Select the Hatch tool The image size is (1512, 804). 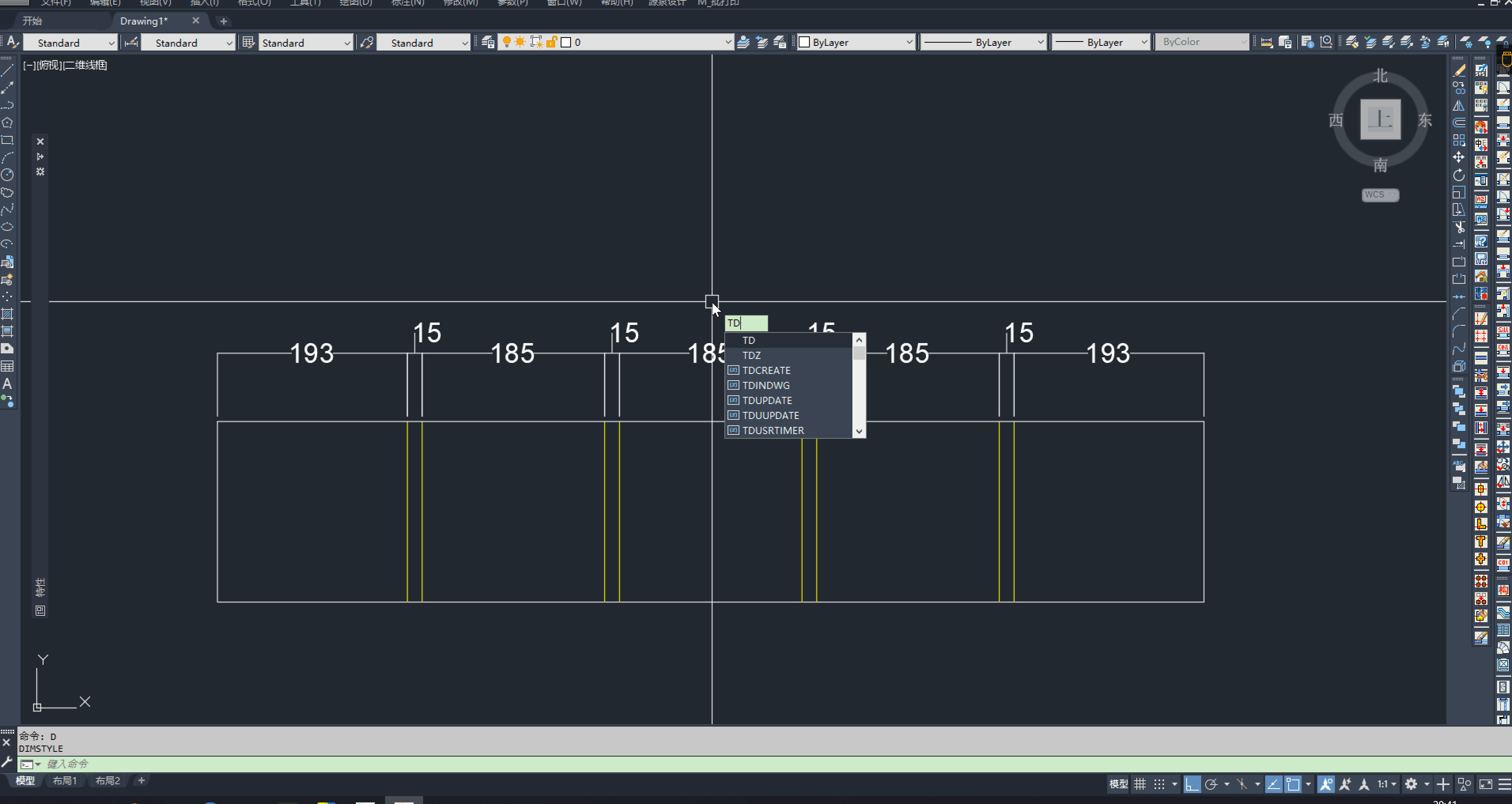point(7,314)
